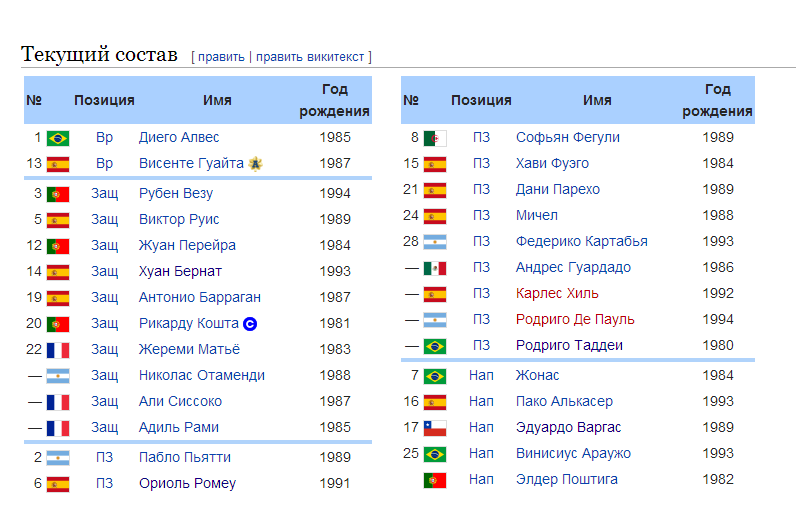The image size is (796, 510).
Task: Click the Portugal flag beside Элдер Поштига
Action: pyautogui.click(x=435, y=480)
